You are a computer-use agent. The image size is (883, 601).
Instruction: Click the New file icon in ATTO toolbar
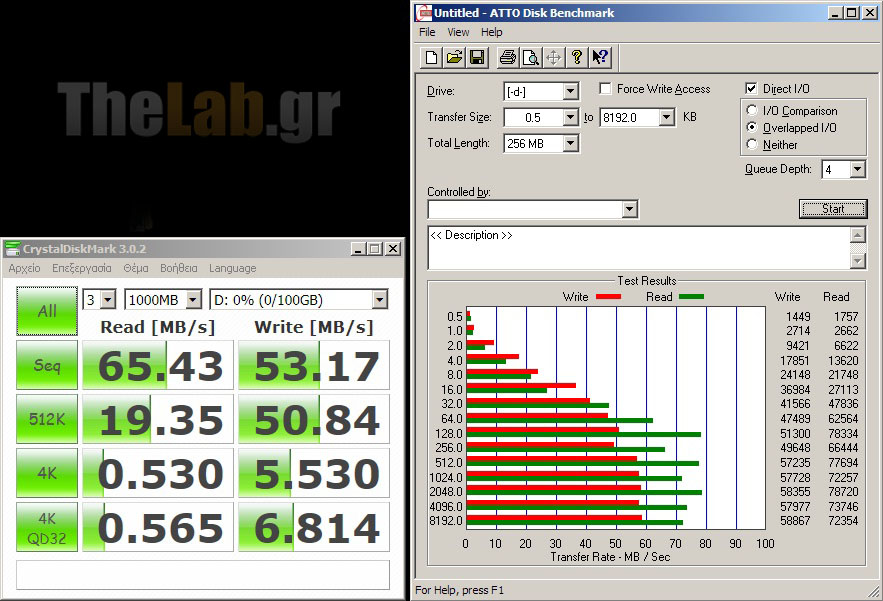tap(431, 57)
